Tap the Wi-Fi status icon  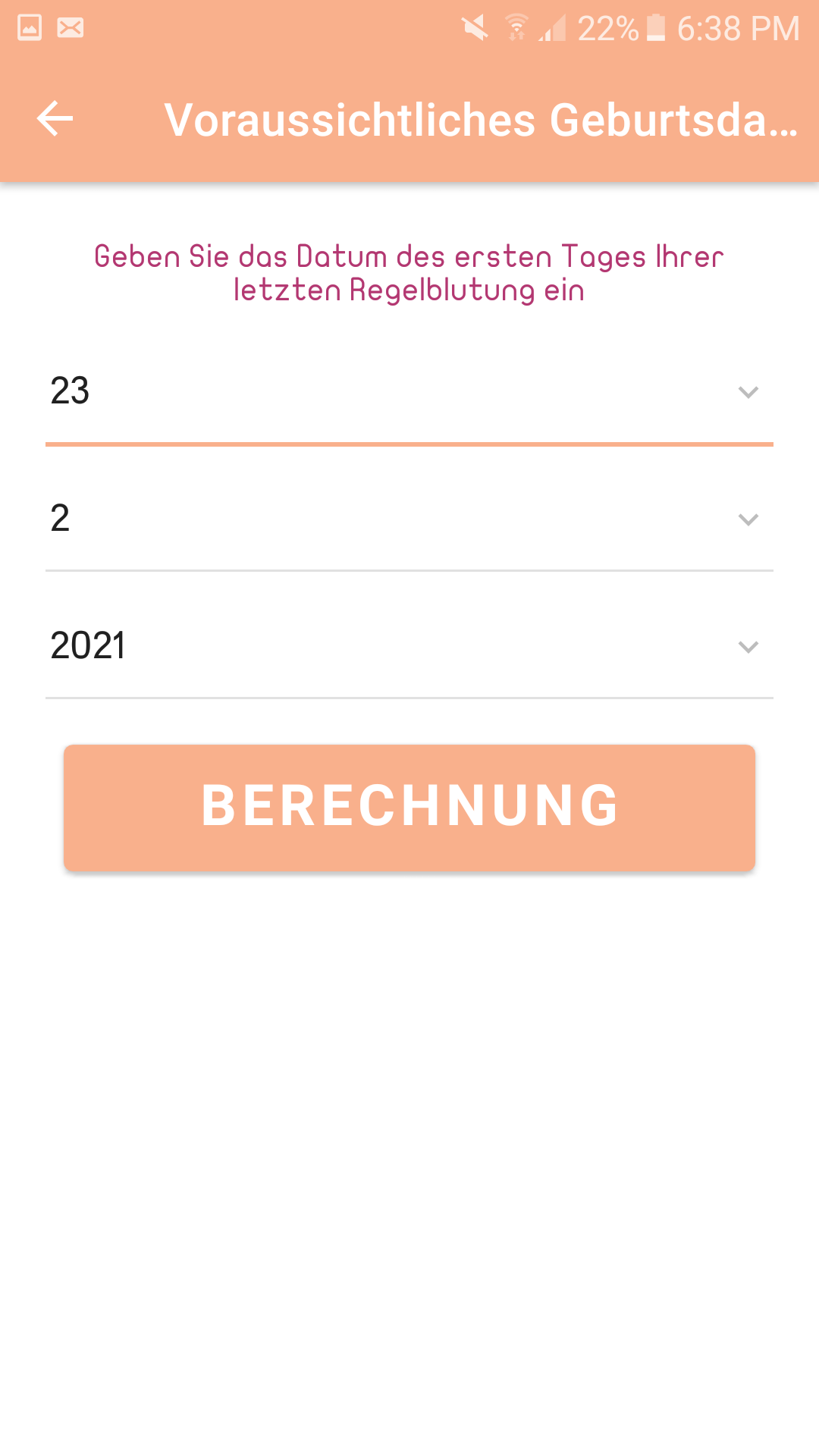coord(517,28)
